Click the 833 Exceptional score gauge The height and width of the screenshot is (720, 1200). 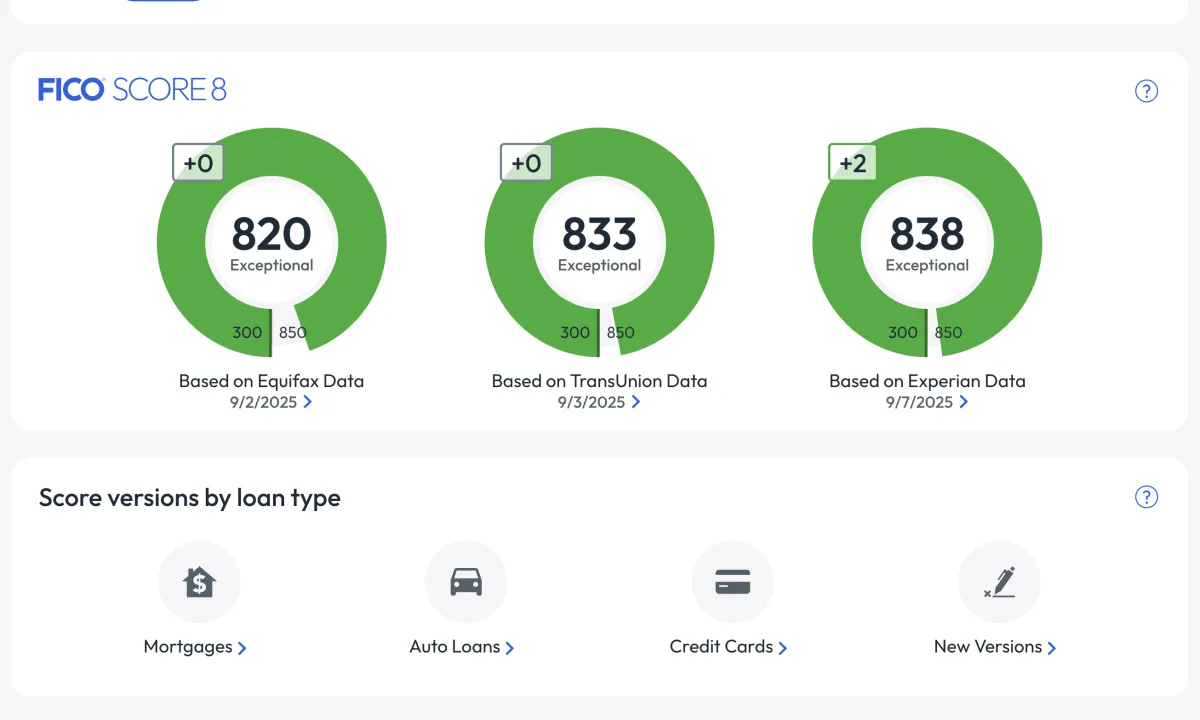pos(600,243)
